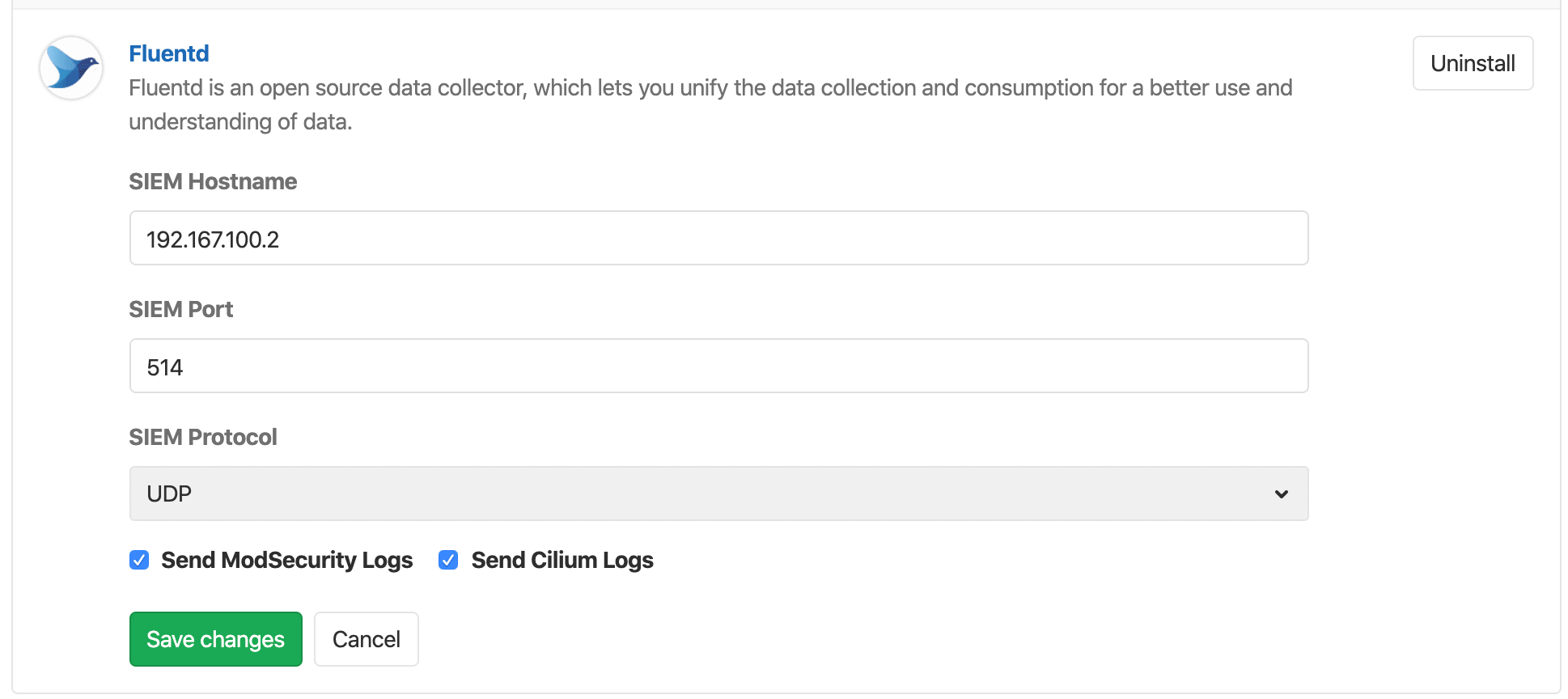Click the dropdown arrow on the UDP selector

pos(1281,494)
